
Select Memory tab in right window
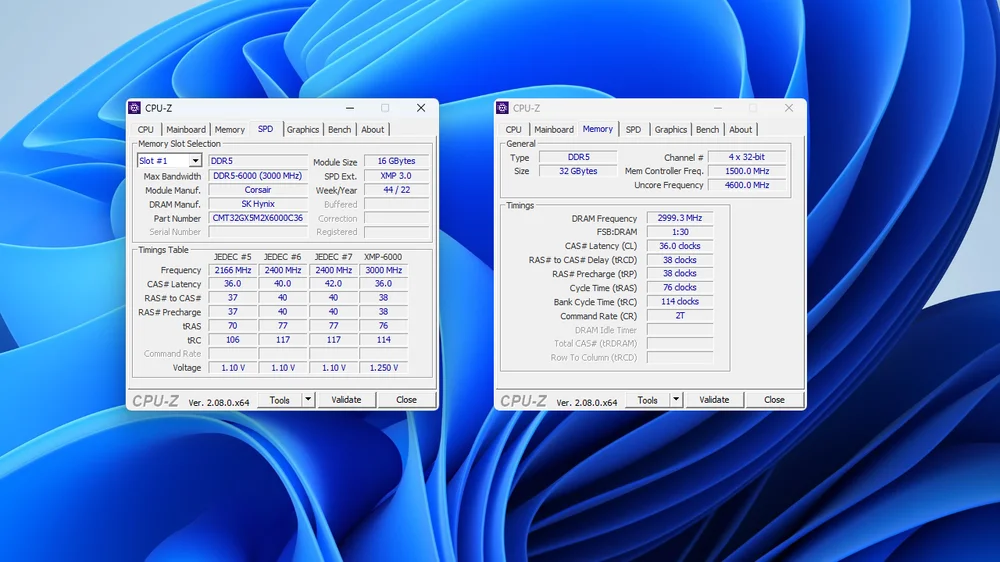pos(598,129)
